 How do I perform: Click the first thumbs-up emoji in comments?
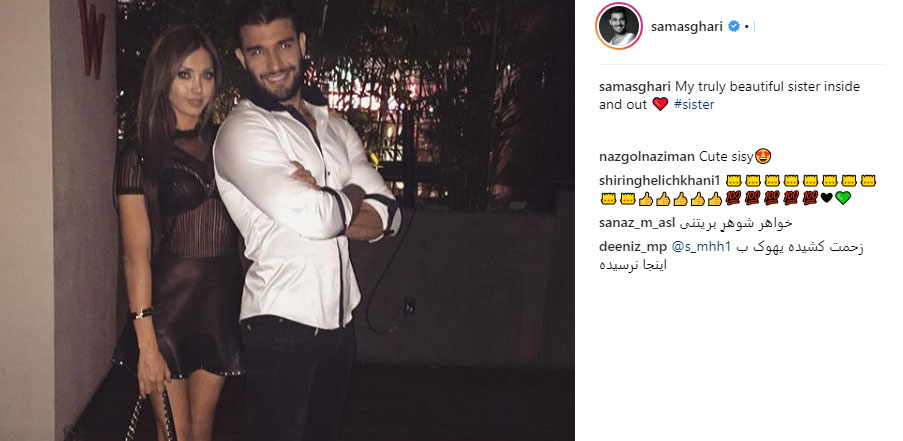pos(646,199)
